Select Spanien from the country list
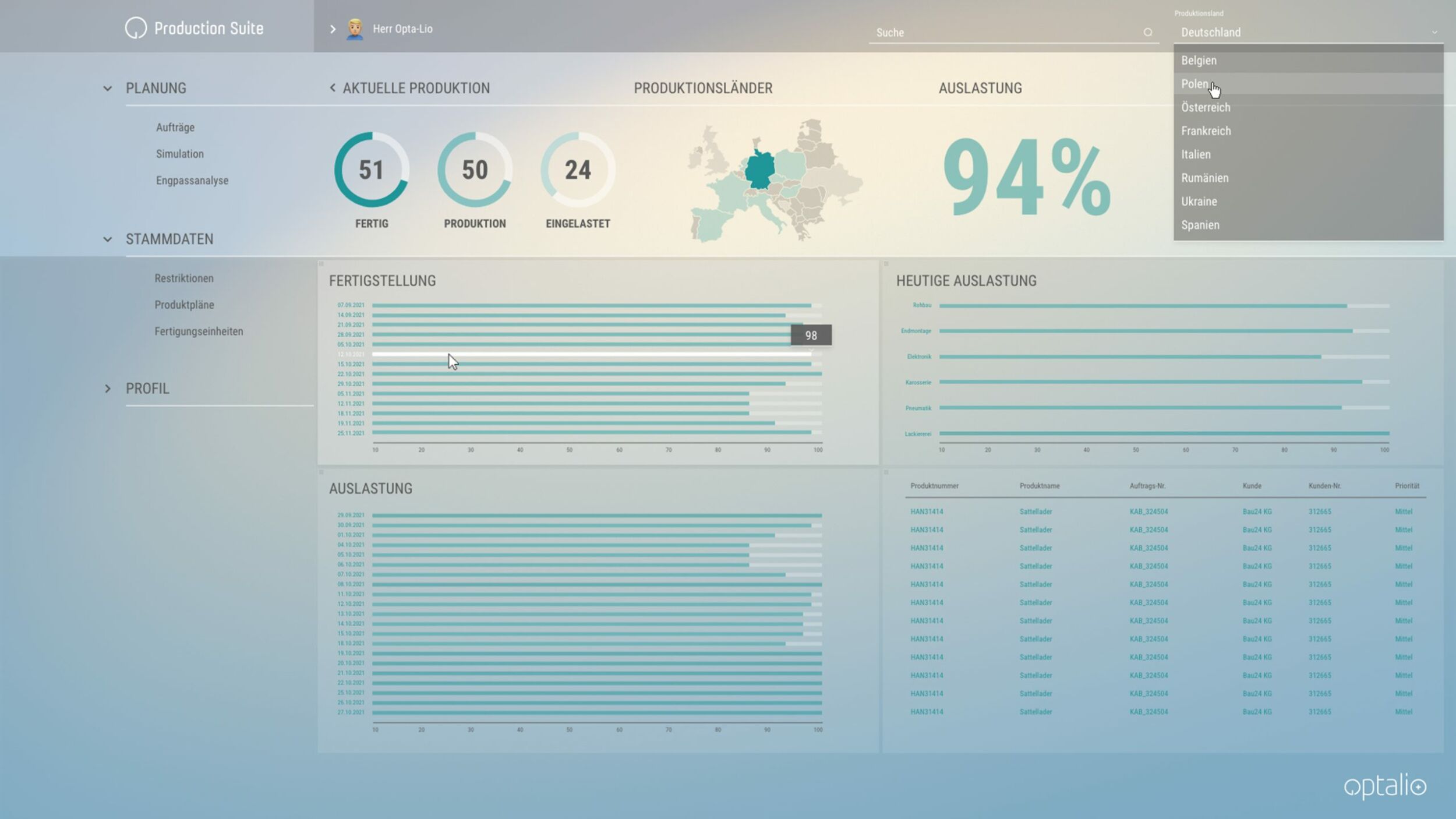The image size is (1456, 819). (x=1200, y=225)
